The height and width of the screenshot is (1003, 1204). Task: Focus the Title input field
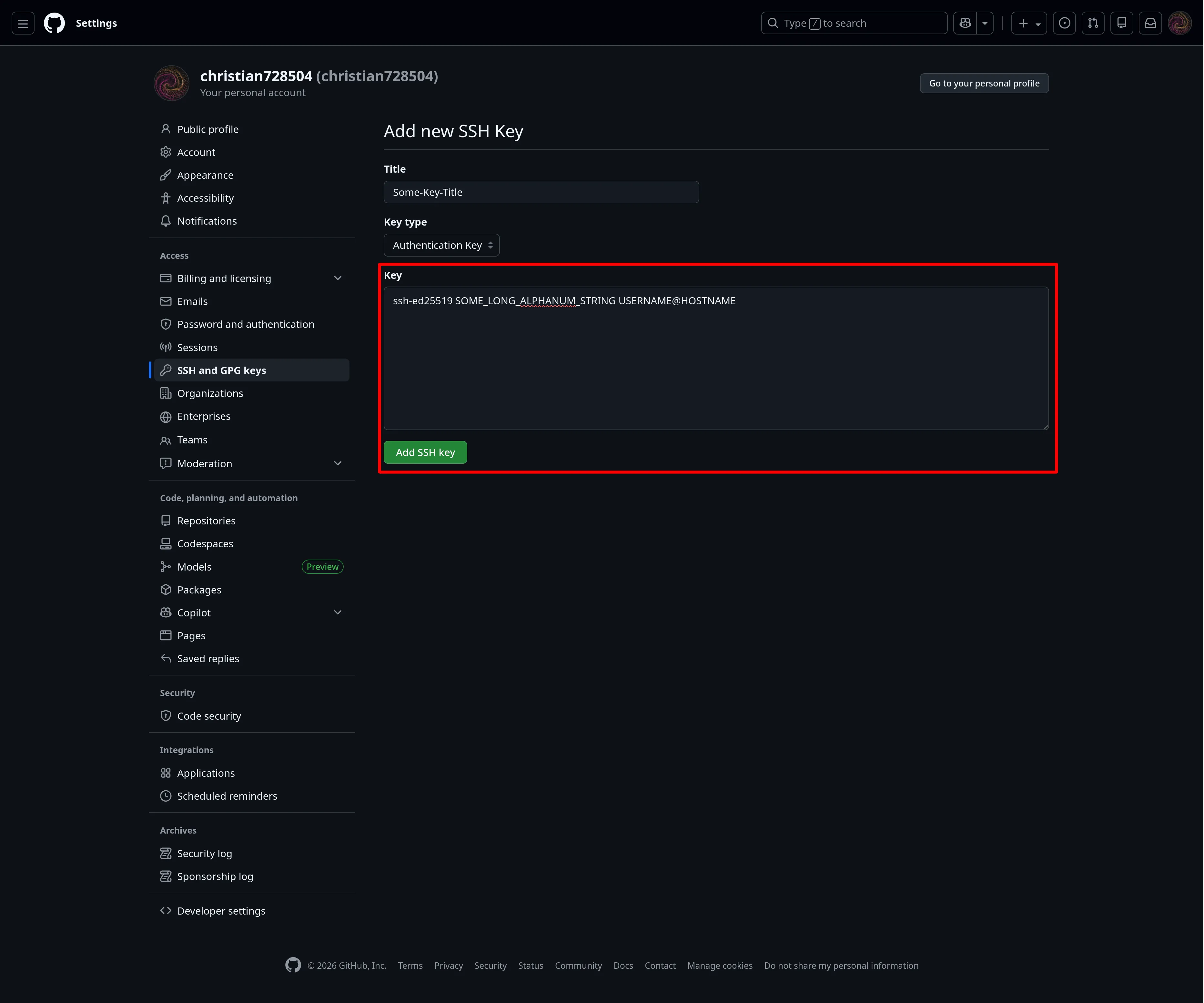[541, 193]
